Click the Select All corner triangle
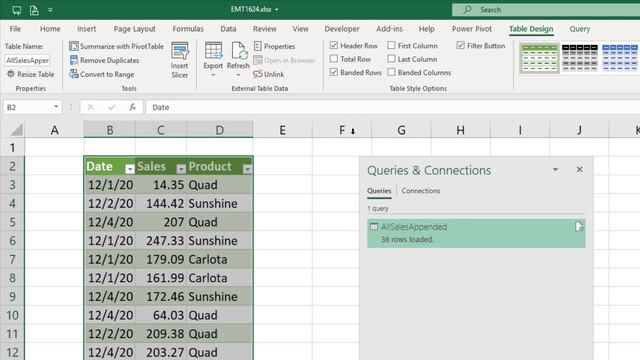The height and width of the screenshot is (360, 640). 17,130
